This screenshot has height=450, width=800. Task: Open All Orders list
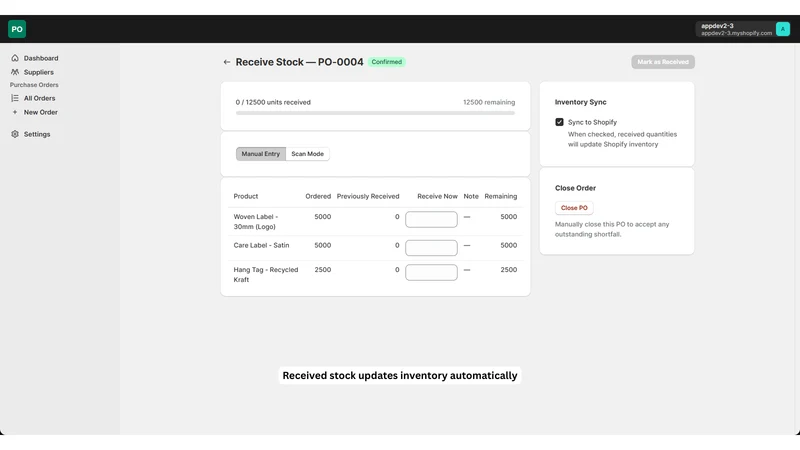pos(39,98)
